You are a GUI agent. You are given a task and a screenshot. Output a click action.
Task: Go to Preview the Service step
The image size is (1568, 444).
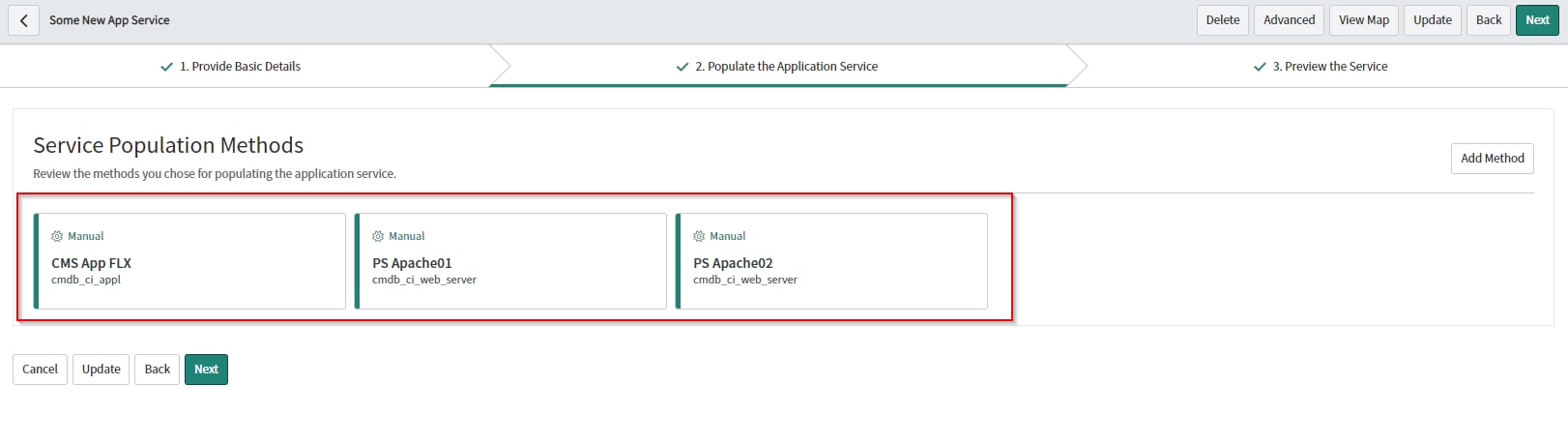point(1329,67)
